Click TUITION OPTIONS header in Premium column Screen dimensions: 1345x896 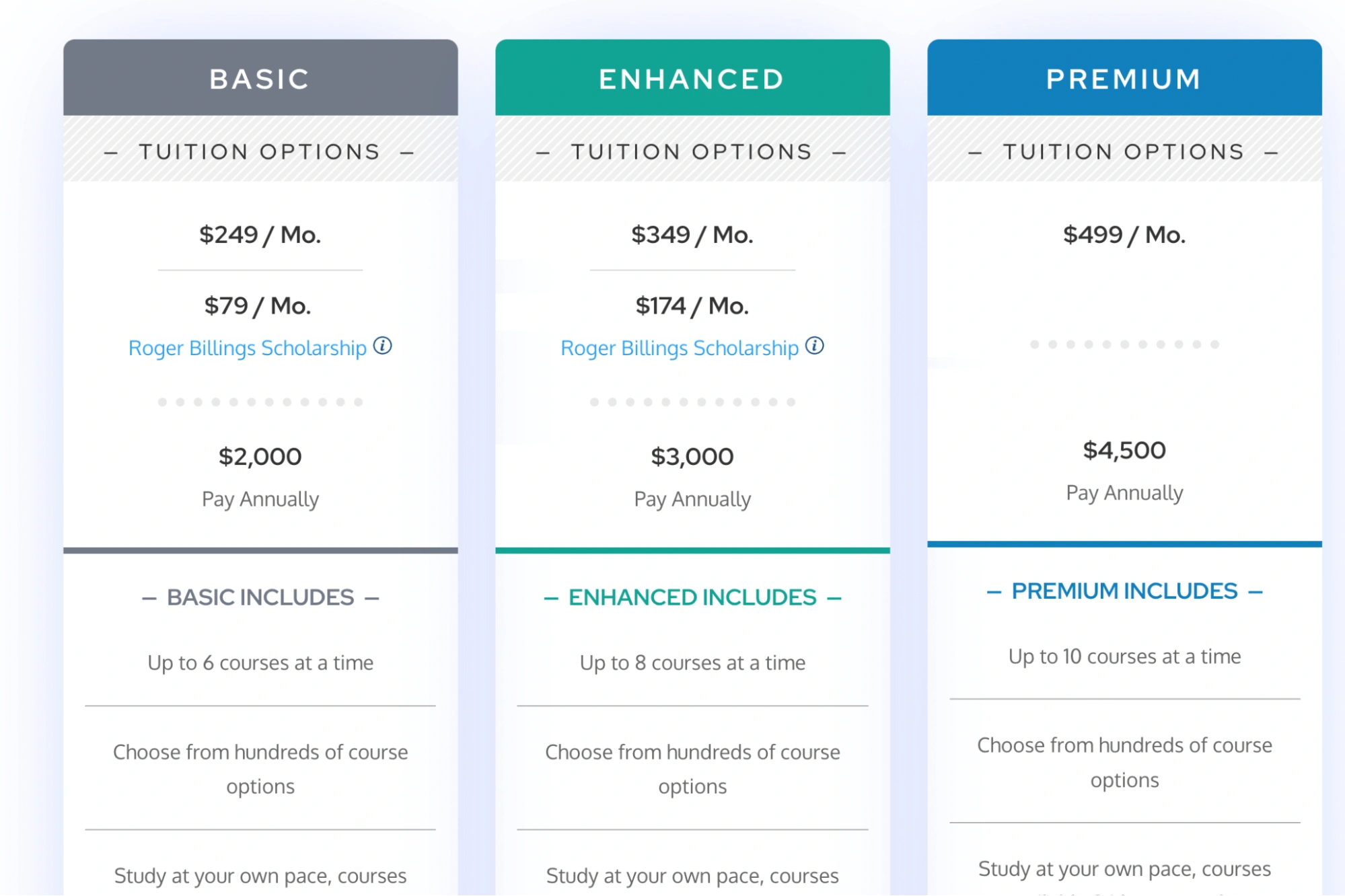click(x=1122, y=151)
